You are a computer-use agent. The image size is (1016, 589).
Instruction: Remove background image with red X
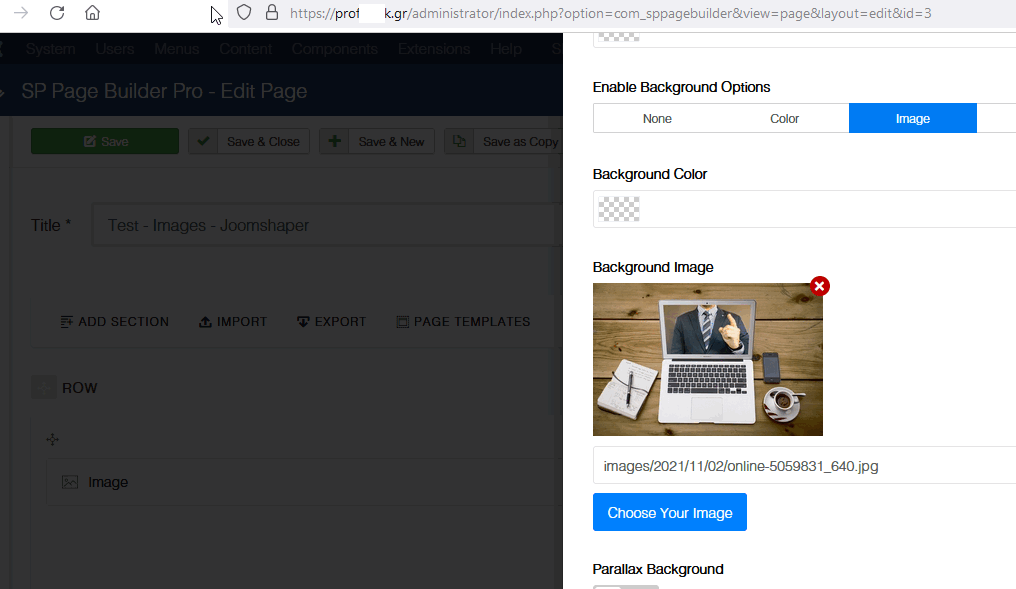[820, 286]
